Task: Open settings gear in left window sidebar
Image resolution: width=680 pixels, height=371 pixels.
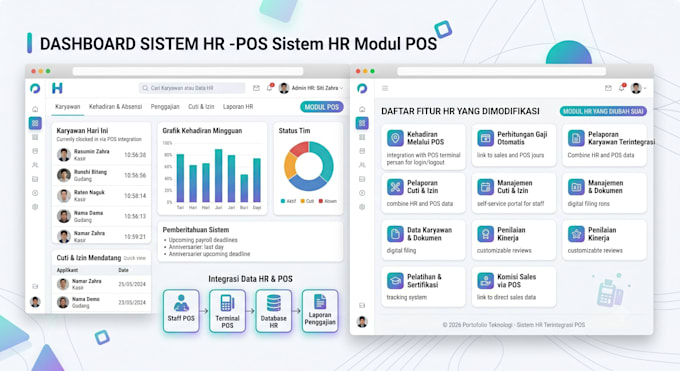Action: (x=35, y=207)
